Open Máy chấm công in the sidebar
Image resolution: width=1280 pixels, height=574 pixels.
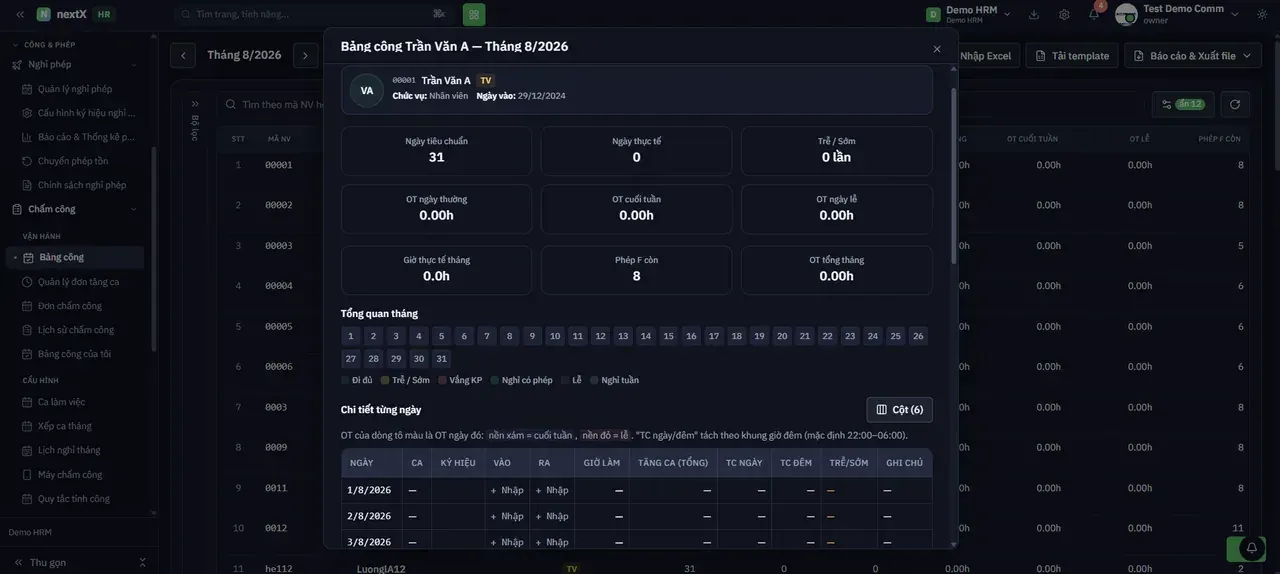point(70,475)
